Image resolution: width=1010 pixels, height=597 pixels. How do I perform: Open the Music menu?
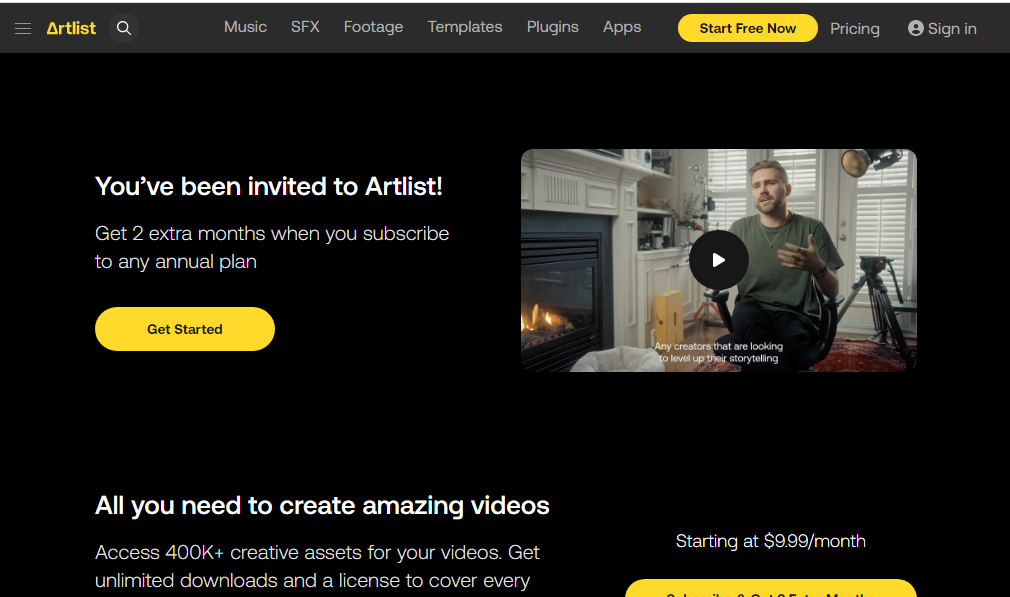(245, 27)
